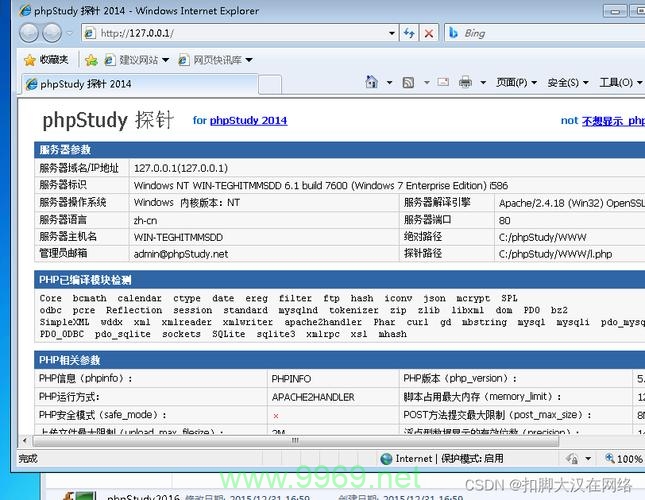Expand the Print dropdown arrow
645x500 pixels.
[x=483, y=83]
